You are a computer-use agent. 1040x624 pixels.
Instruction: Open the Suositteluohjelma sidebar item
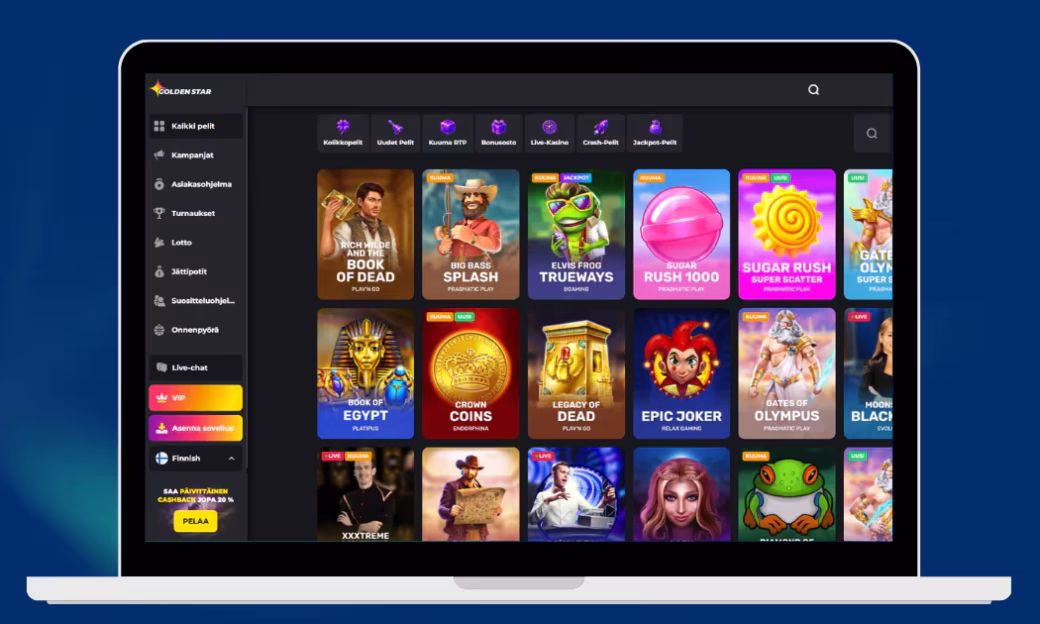(x=196, y=300)
